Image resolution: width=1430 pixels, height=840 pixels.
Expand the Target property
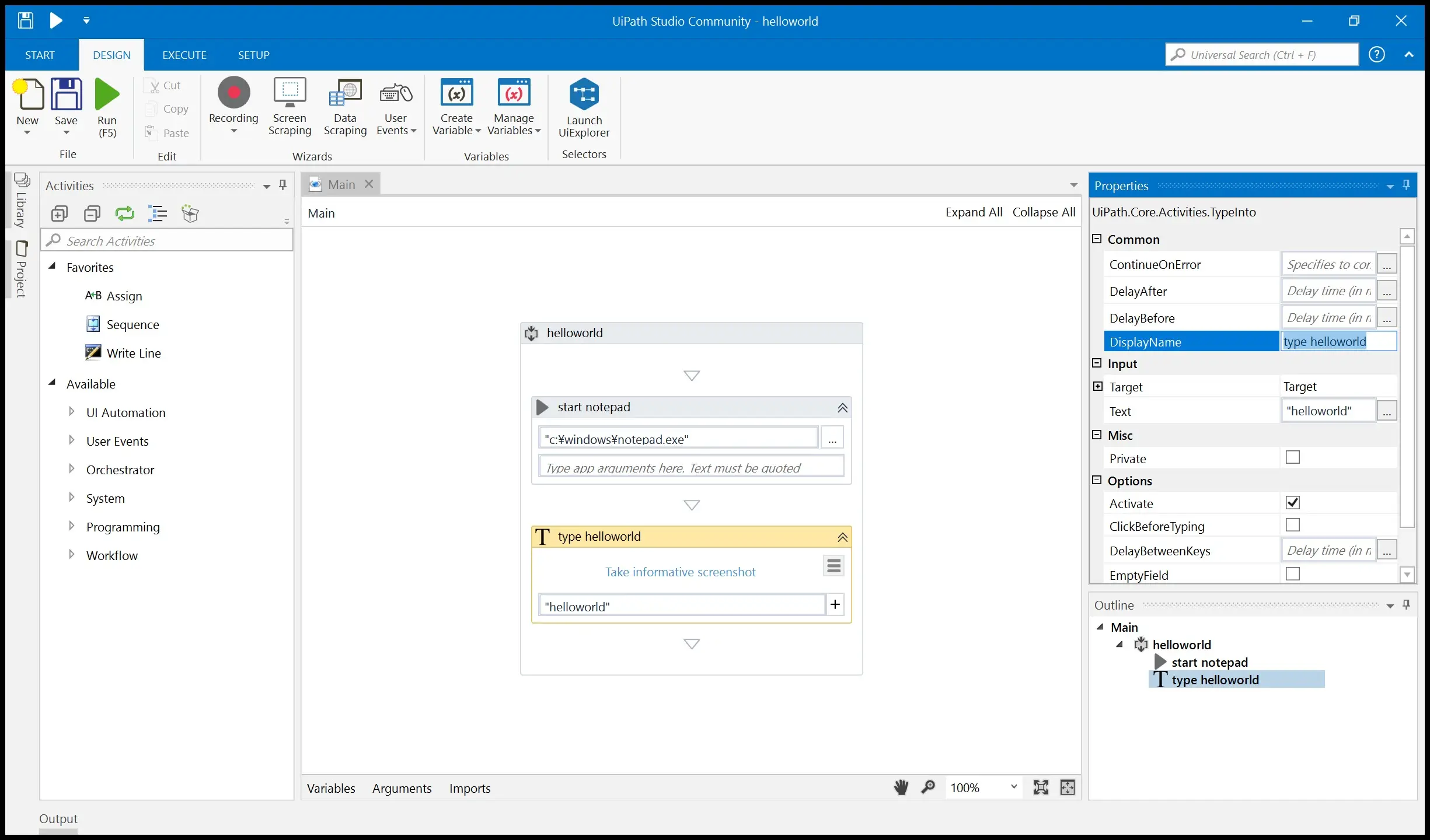[1098, 386]
